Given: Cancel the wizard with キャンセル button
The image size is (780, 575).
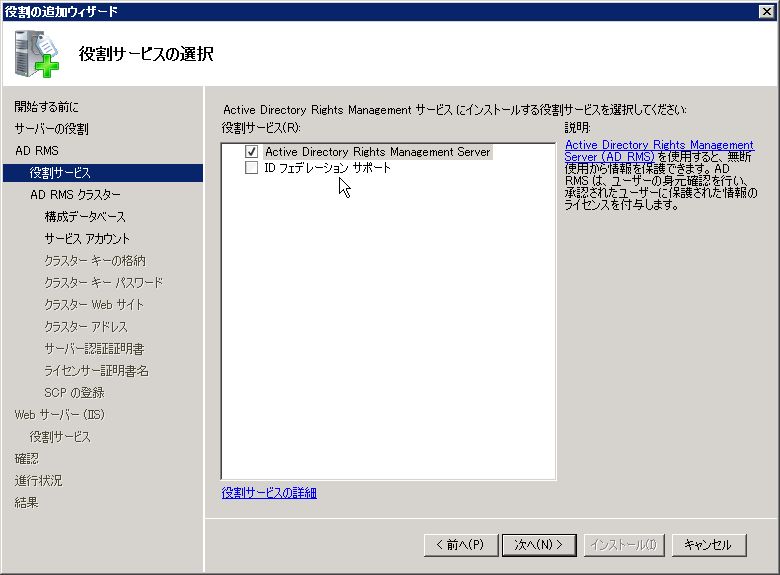Looking at the screenshot, I should (x=708, y=545).
